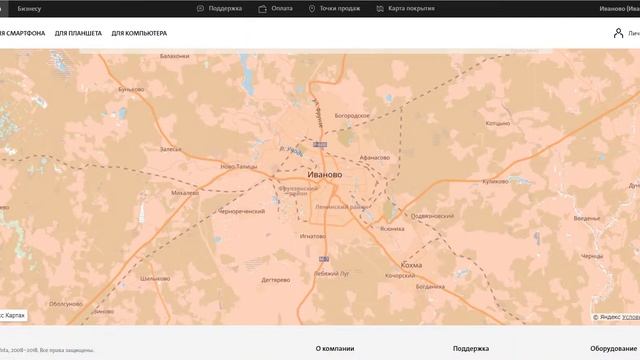
Task: Click the Богданиха label on the map
Action: tap(430, 287)
